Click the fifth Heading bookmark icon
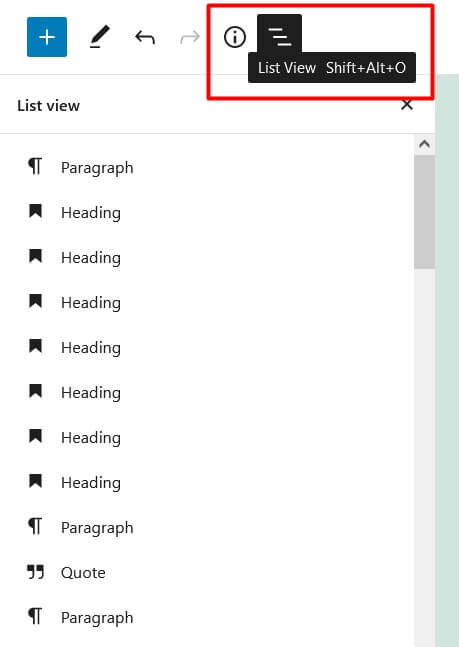 (35, 391)
